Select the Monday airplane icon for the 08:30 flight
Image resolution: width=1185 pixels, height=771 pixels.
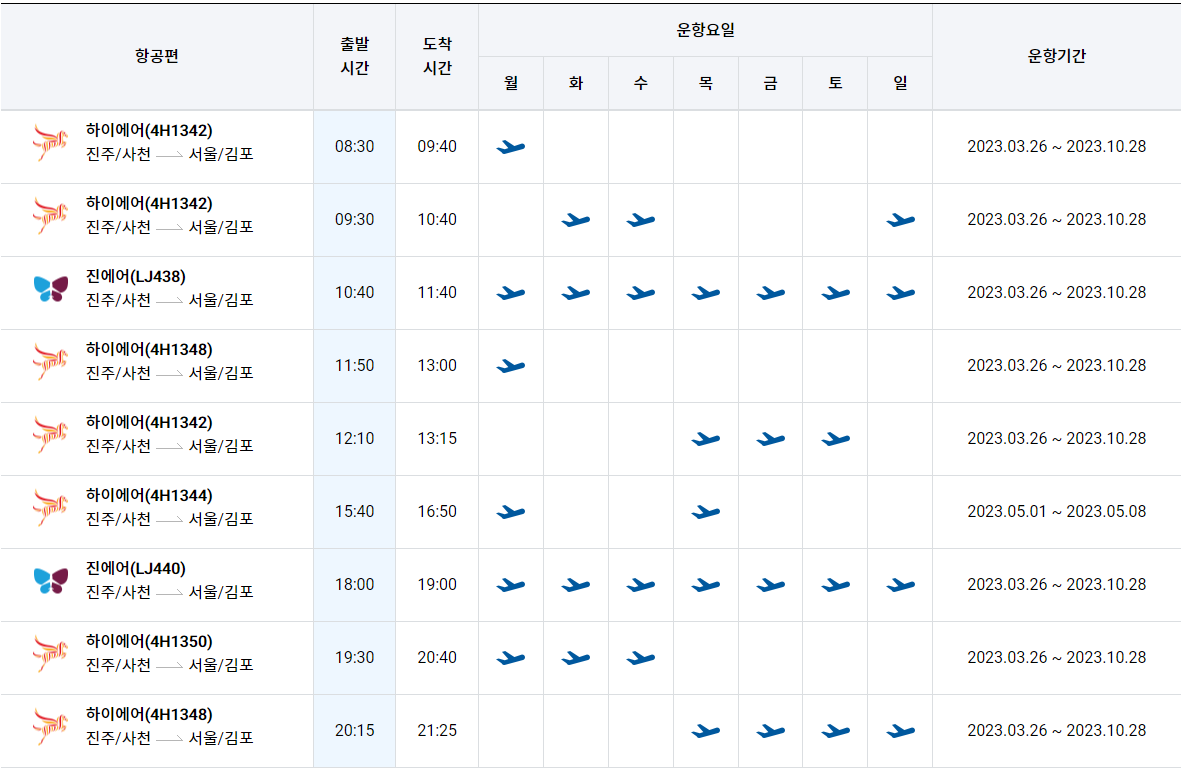pos(510,146)
